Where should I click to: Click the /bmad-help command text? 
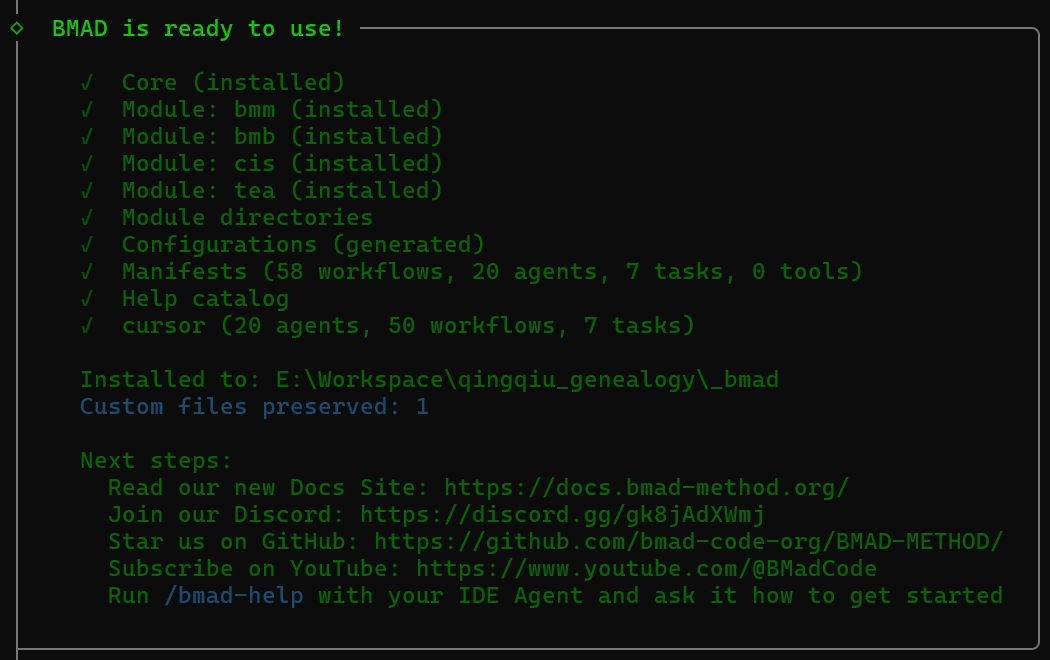click(233, 596)
